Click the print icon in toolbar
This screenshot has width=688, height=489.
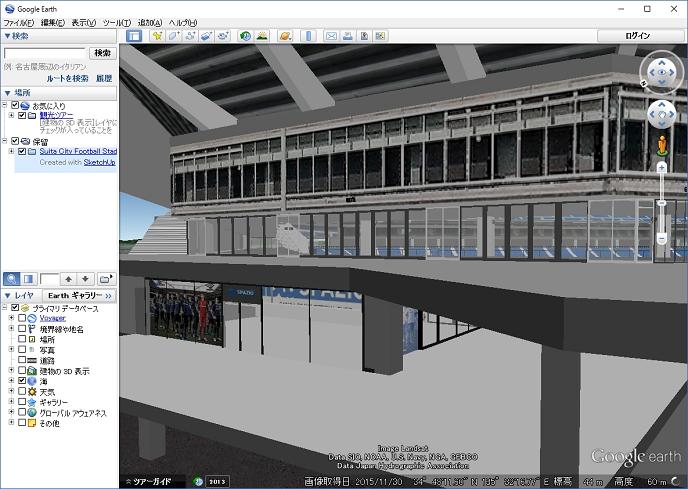(348, 36)
